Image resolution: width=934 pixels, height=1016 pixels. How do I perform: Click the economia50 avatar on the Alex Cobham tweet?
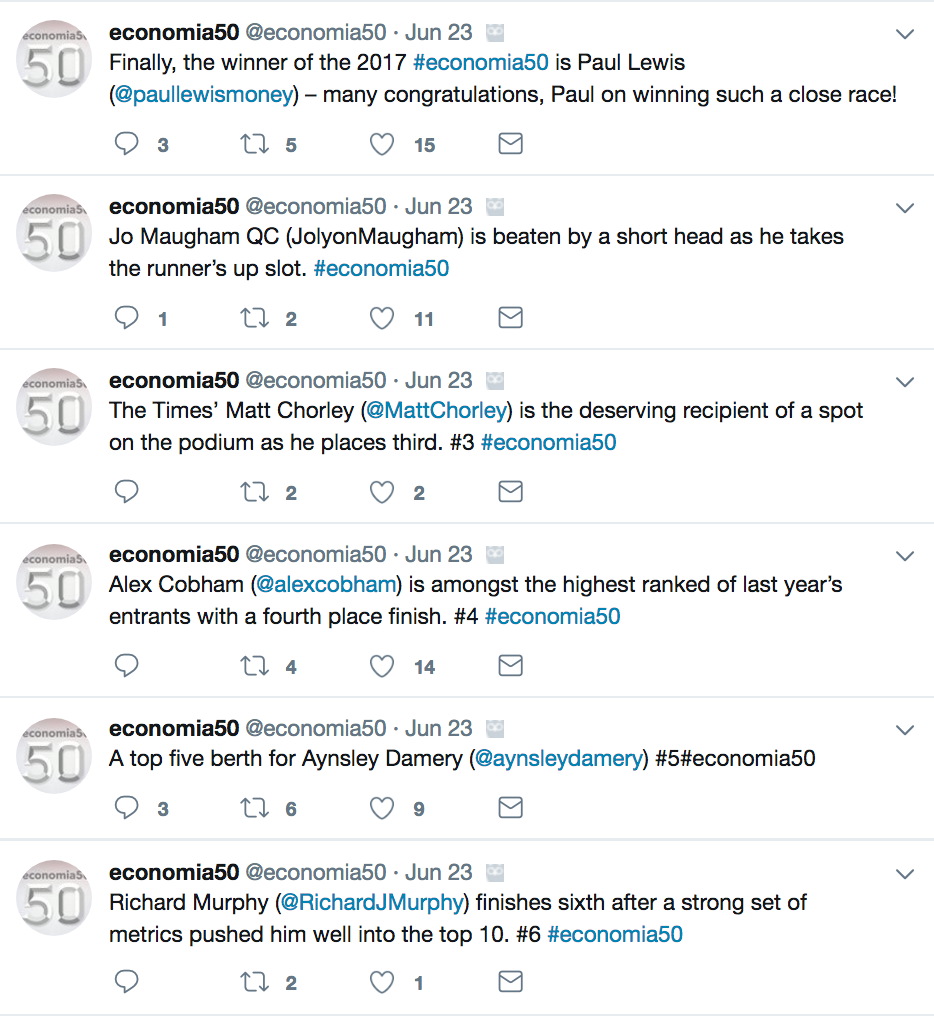(55, 581)
